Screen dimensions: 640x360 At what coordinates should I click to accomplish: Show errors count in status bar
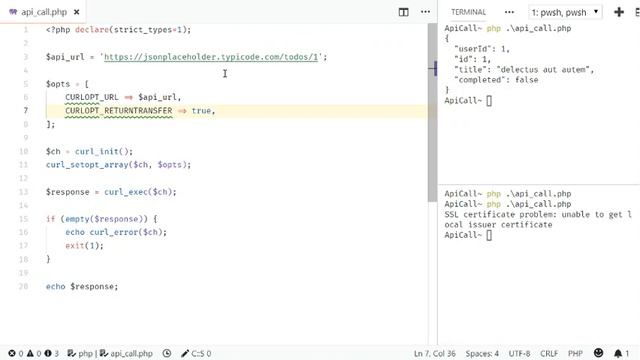[16, 353]
